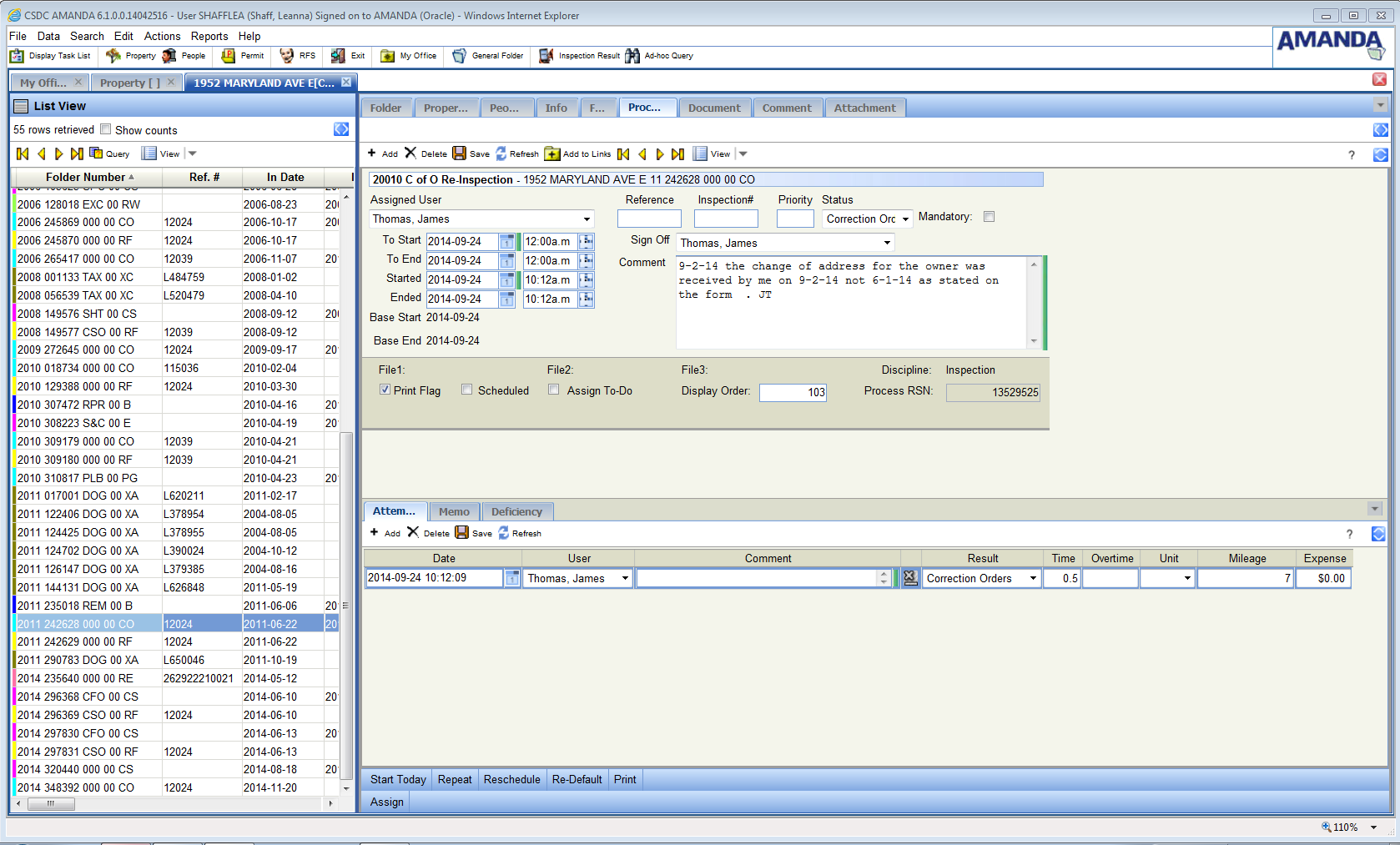Open the Display Task List toolbar icon
Screen dimensions: 1400x845
[17, 56]
